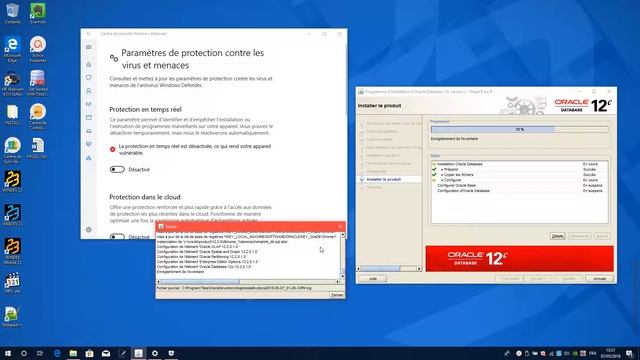Viewport: 640px width, 360px height.
Task: Select the 'Configurer Oracle Base' status row
Action: point(519,185)
